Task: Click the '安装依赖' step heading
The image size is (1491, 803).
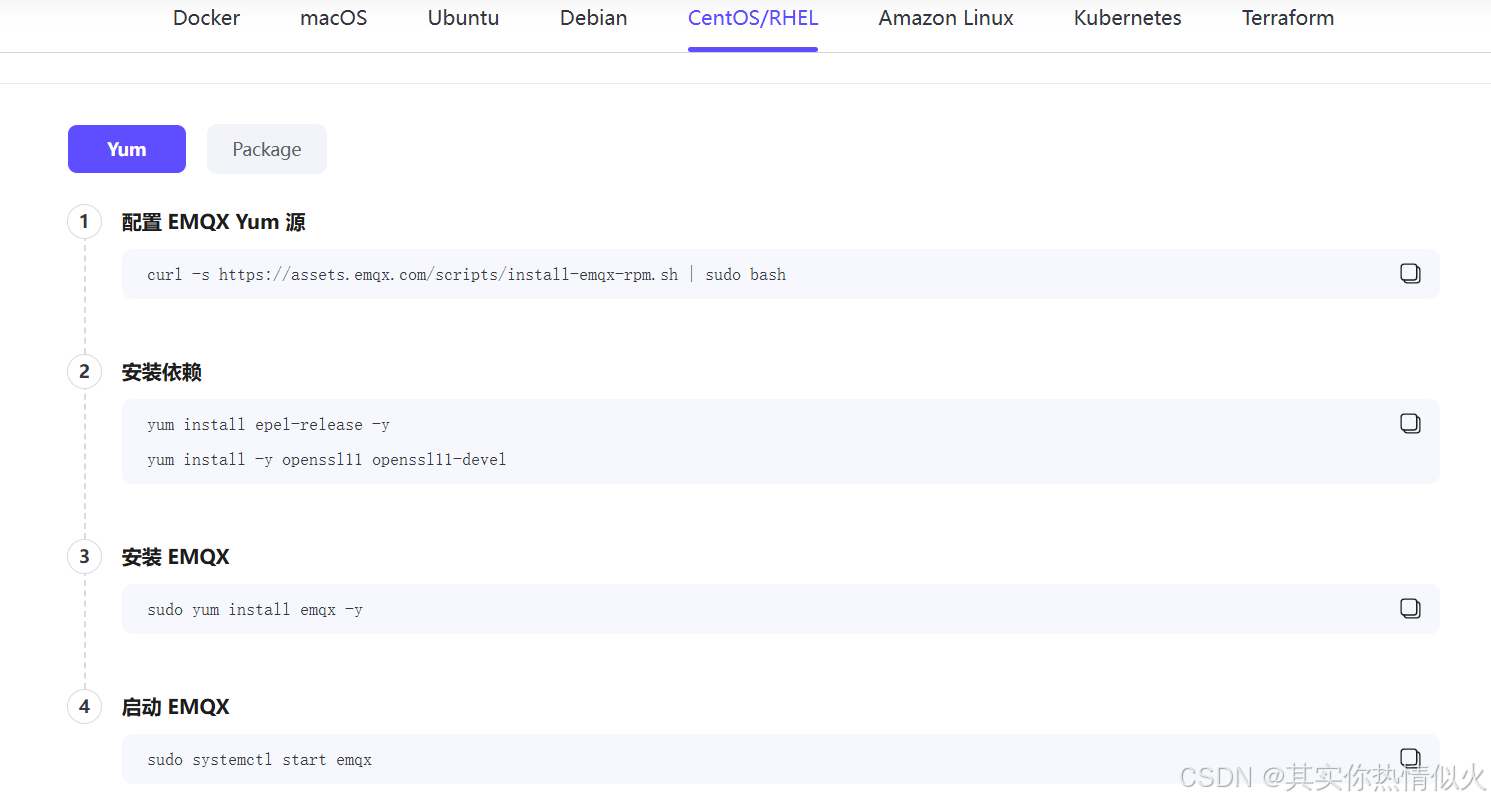Action: click(162, 372)
